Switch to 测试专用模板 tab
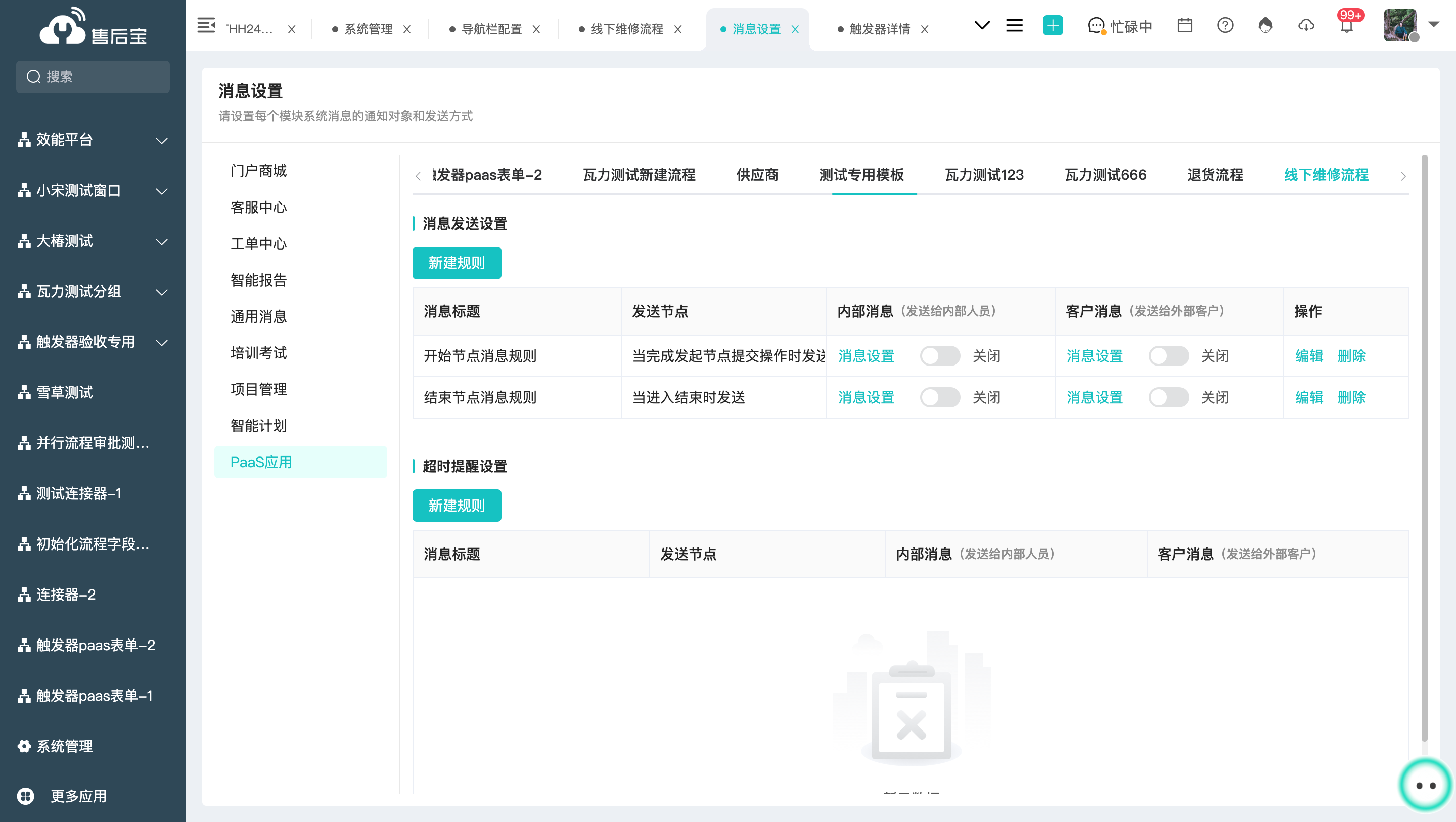1456x822 pixels. pyautogui.click(x=861, y=175)
